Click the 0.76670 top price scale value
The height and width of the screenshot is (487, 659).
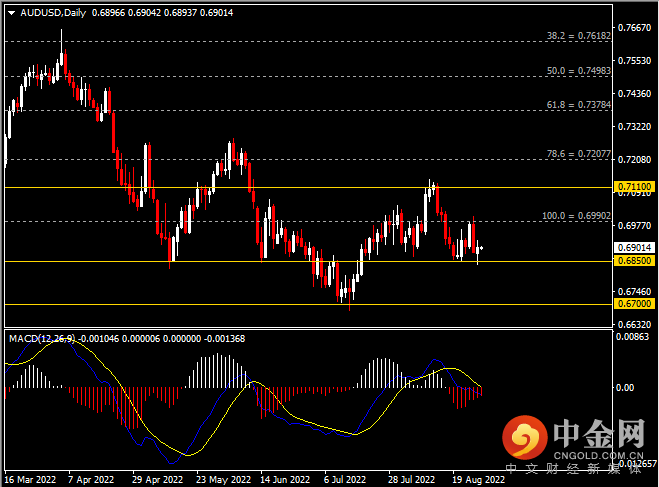coord(635,27)
